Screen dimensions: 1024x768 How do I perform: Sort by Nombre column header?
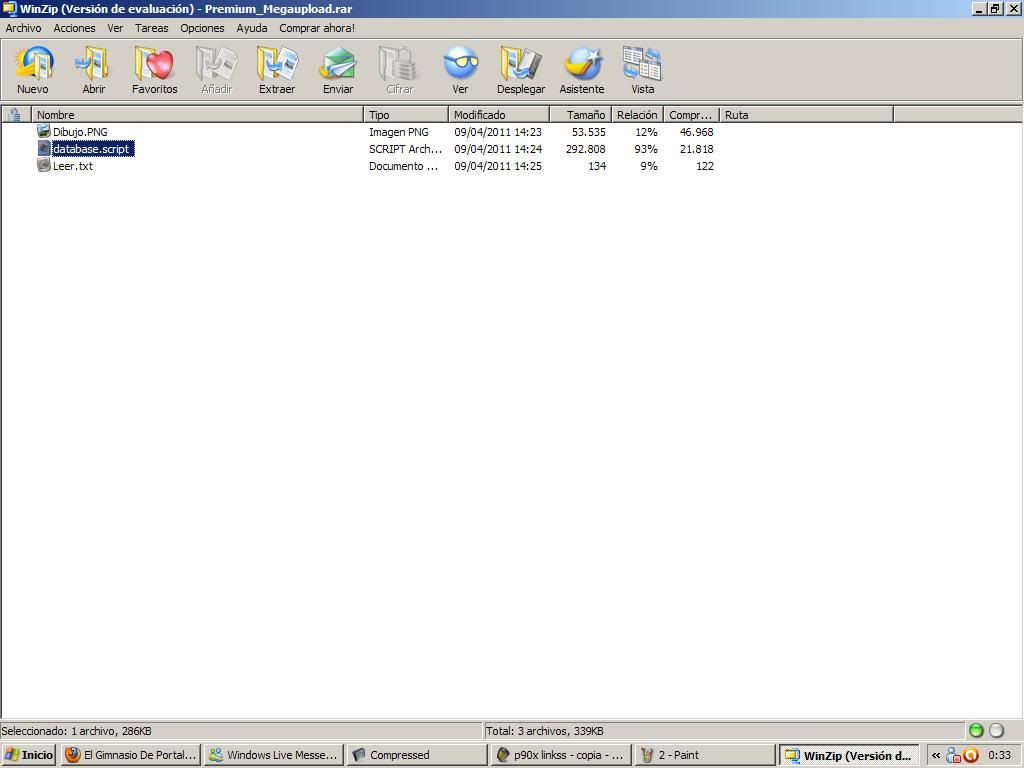coord(197,115)
